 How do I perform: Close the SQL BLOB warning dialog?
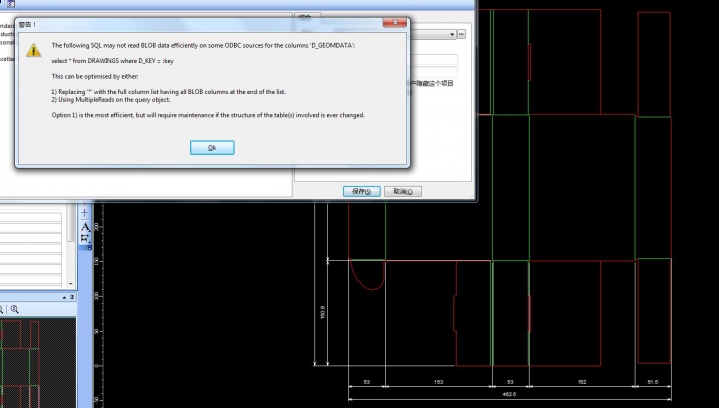pos(394,22)
